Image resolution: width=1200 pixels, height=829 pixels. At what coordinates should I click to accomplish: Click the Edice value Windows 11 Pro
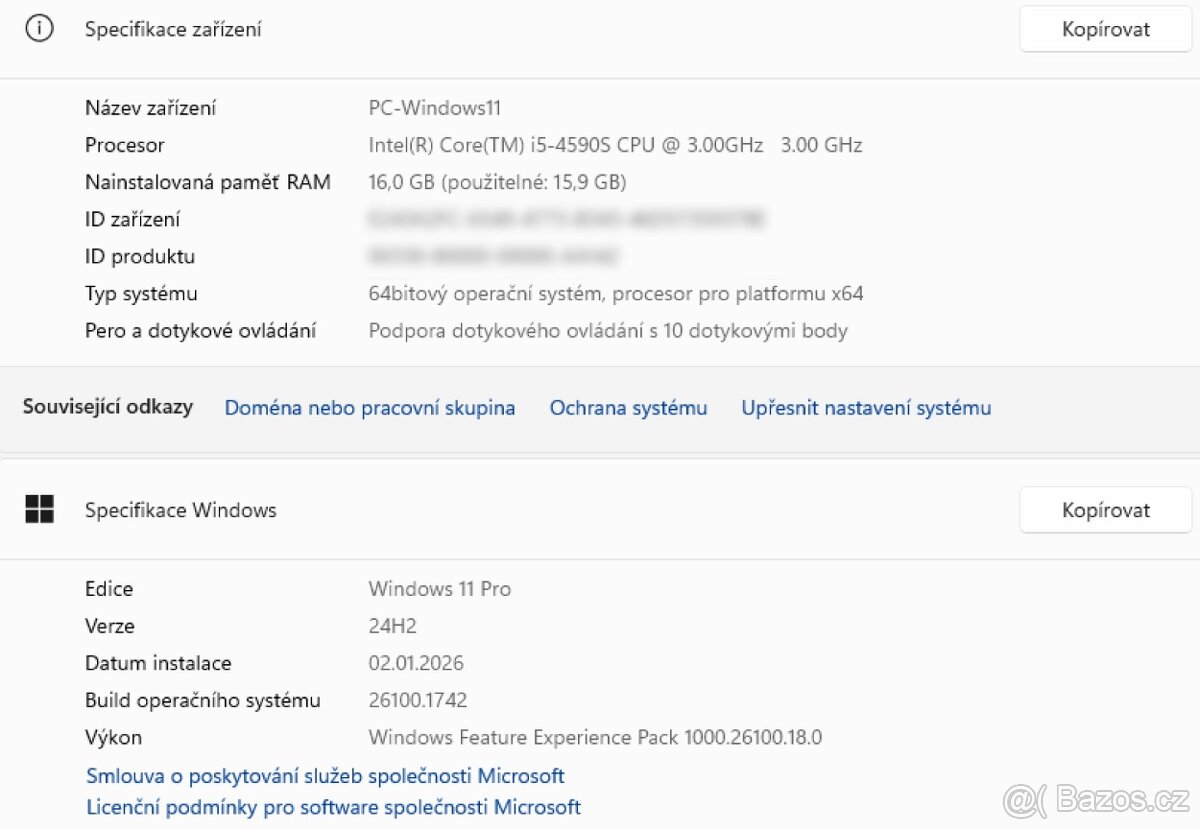[x=440, y=589]
